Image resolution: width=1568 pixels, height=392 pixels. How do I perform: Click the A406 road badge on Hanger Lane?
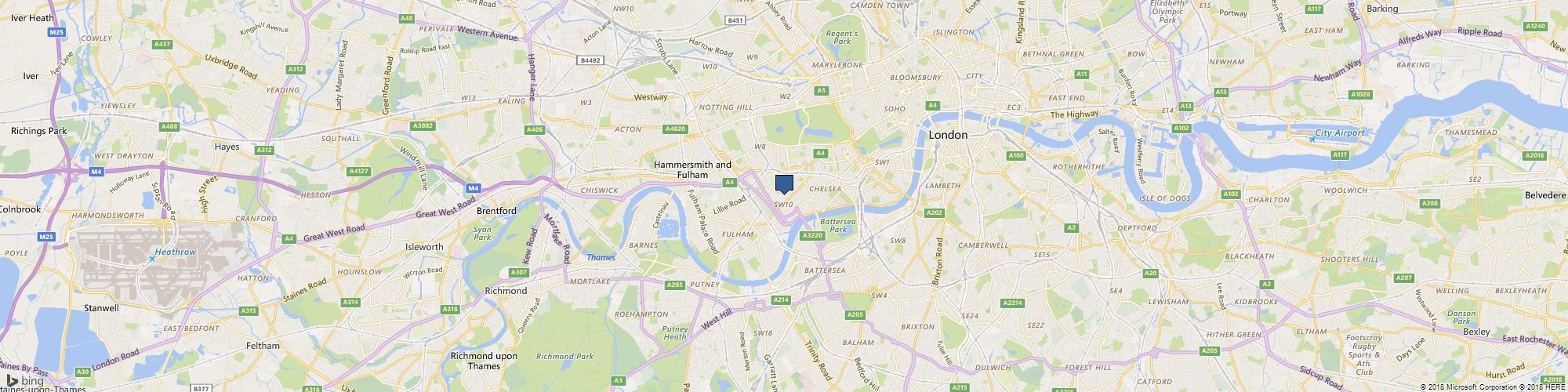[535, 129]
